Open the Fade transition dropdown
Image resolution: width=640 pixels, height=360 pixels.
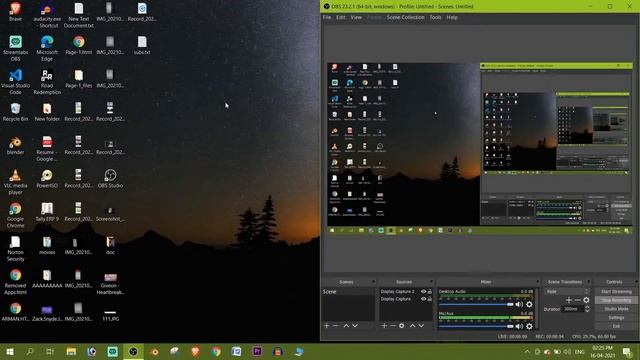567,291
